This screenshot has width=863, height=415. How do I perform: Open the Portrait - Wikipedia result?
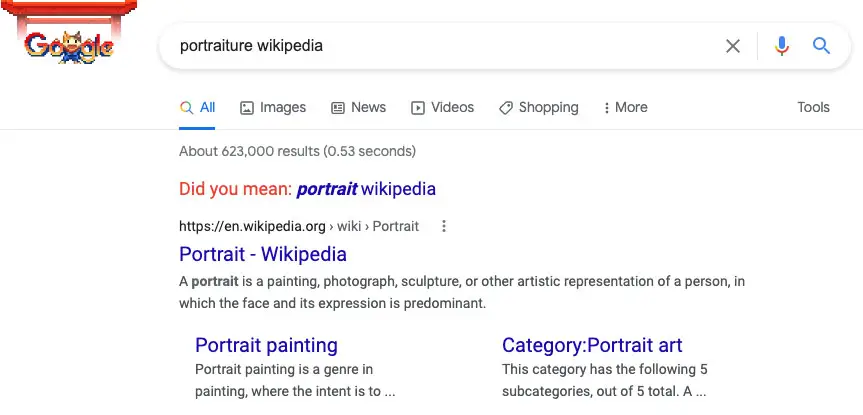(x=263, y=254)
